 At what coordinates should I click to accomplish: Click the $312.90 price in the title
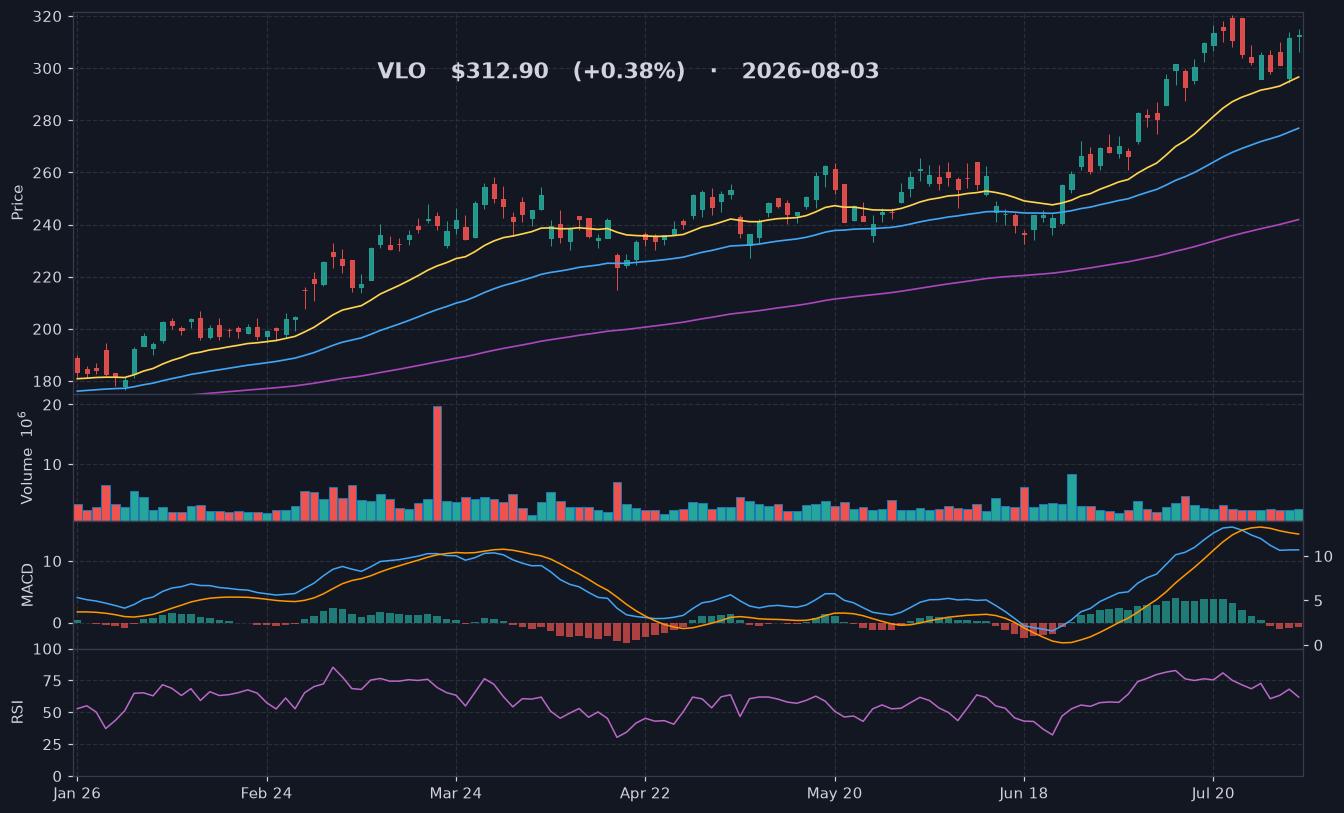click(499, 72)
